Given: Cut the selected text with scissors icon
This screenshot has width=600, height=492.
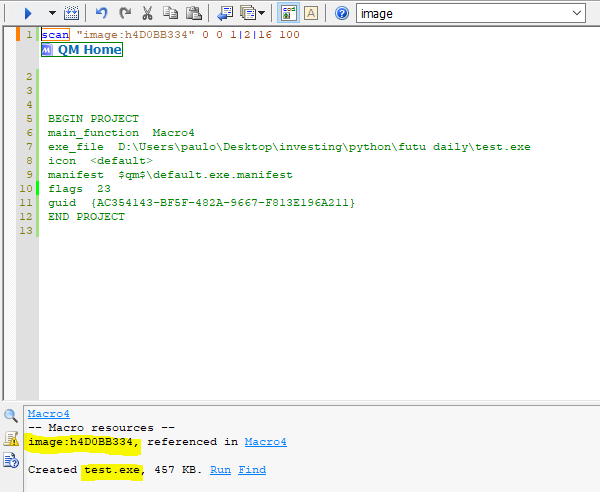Looking at the screenshot, I should [147, 13].
